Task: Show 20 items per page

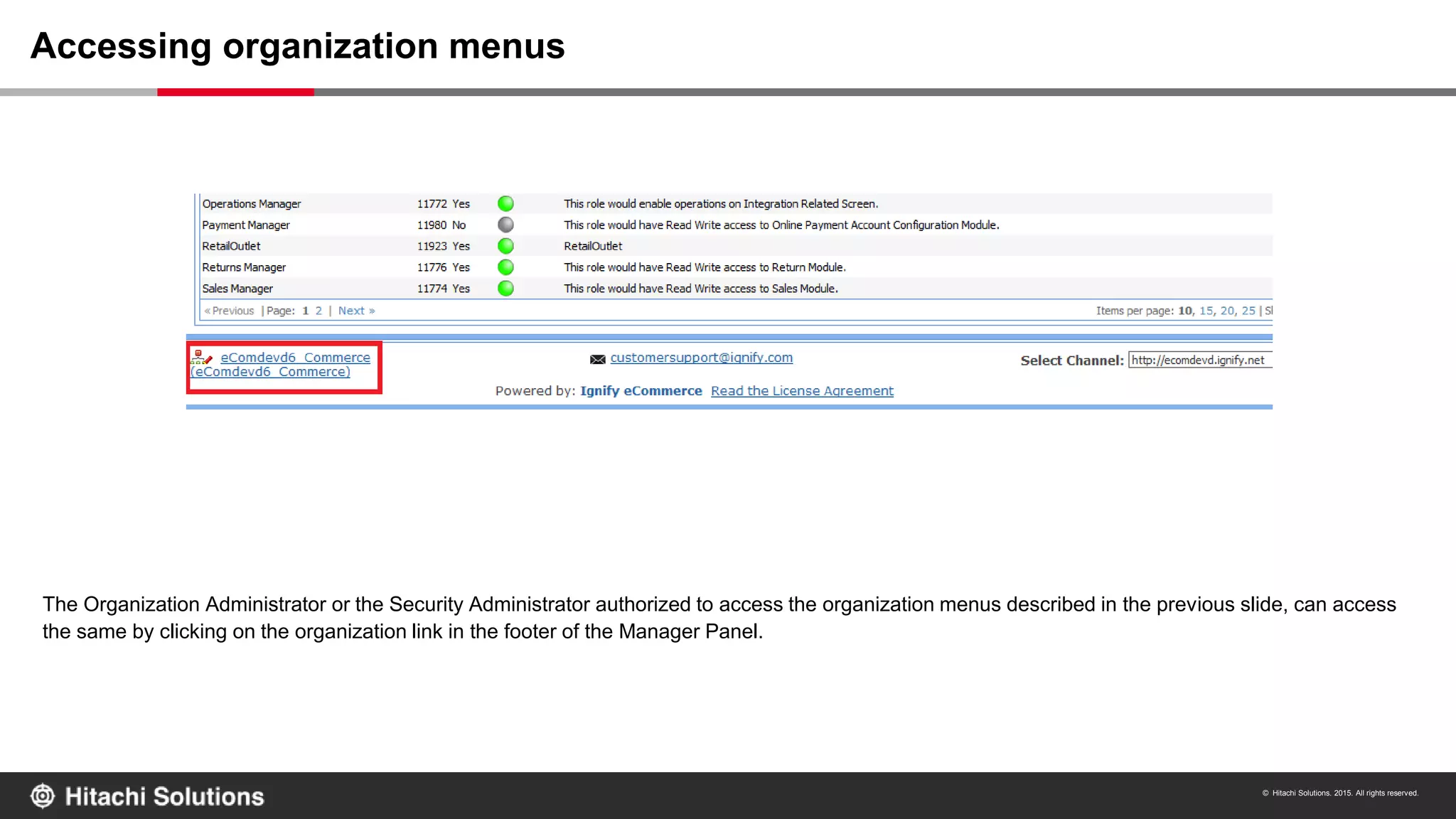Action: (x=1227, y=311)
